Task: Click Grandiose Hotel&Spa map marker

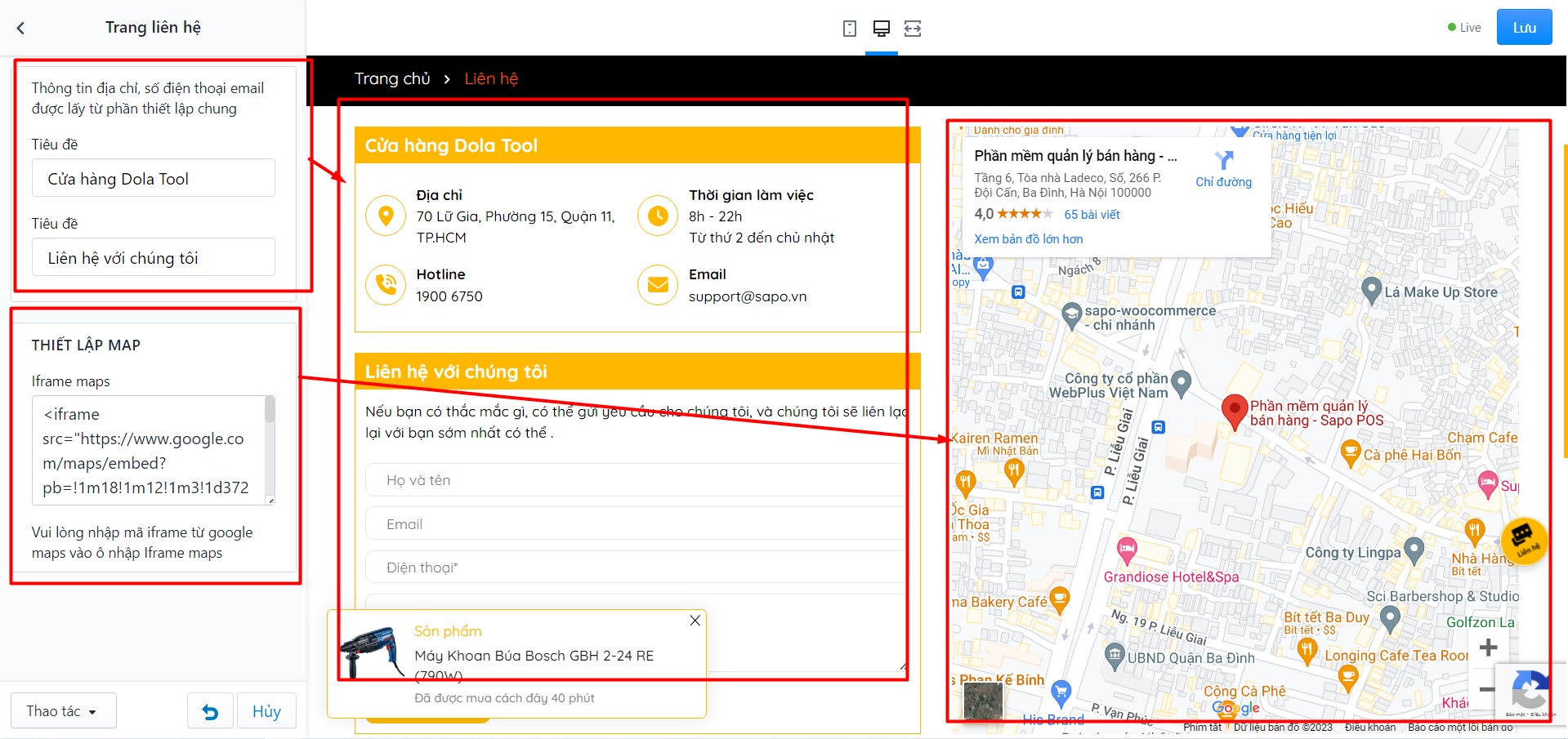Action: [x=1127, y=549]
